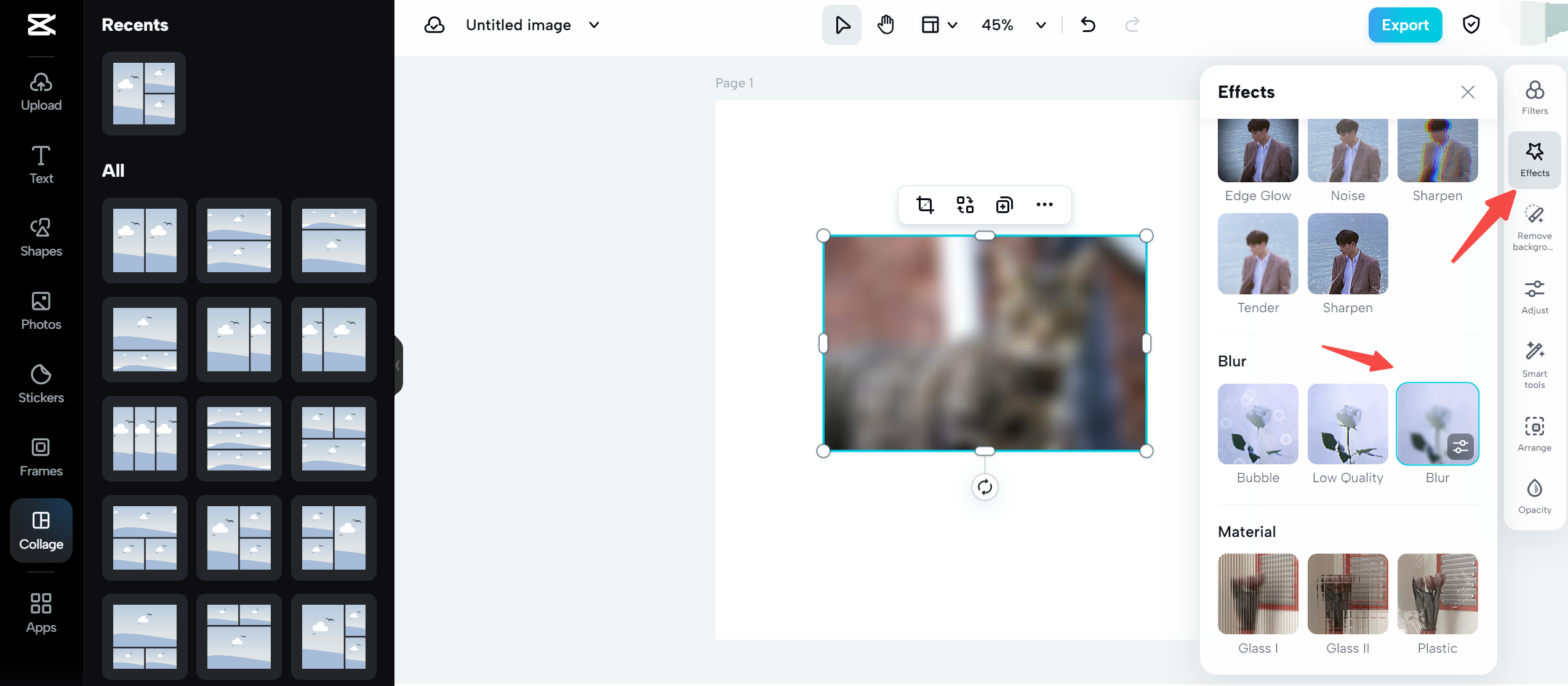Apply the Noise effect

[1347, 149]
